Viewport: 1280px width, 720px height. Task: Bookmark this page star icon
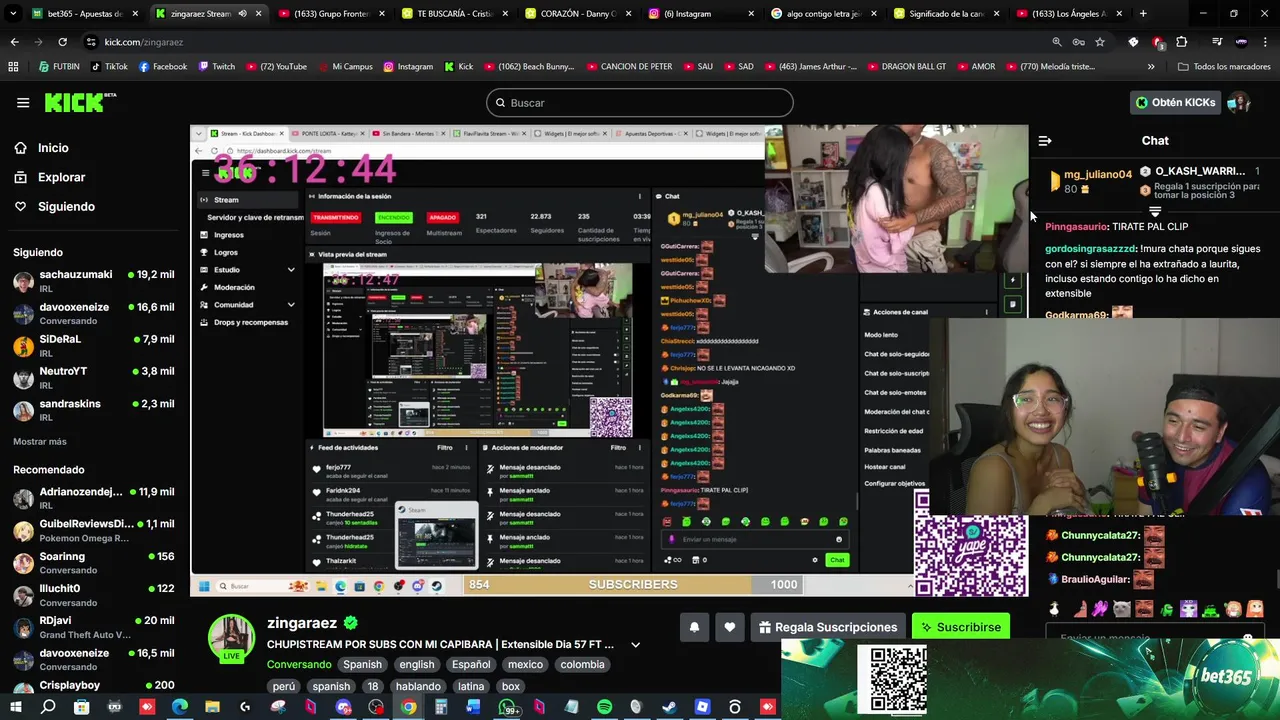click(1100, 42)
